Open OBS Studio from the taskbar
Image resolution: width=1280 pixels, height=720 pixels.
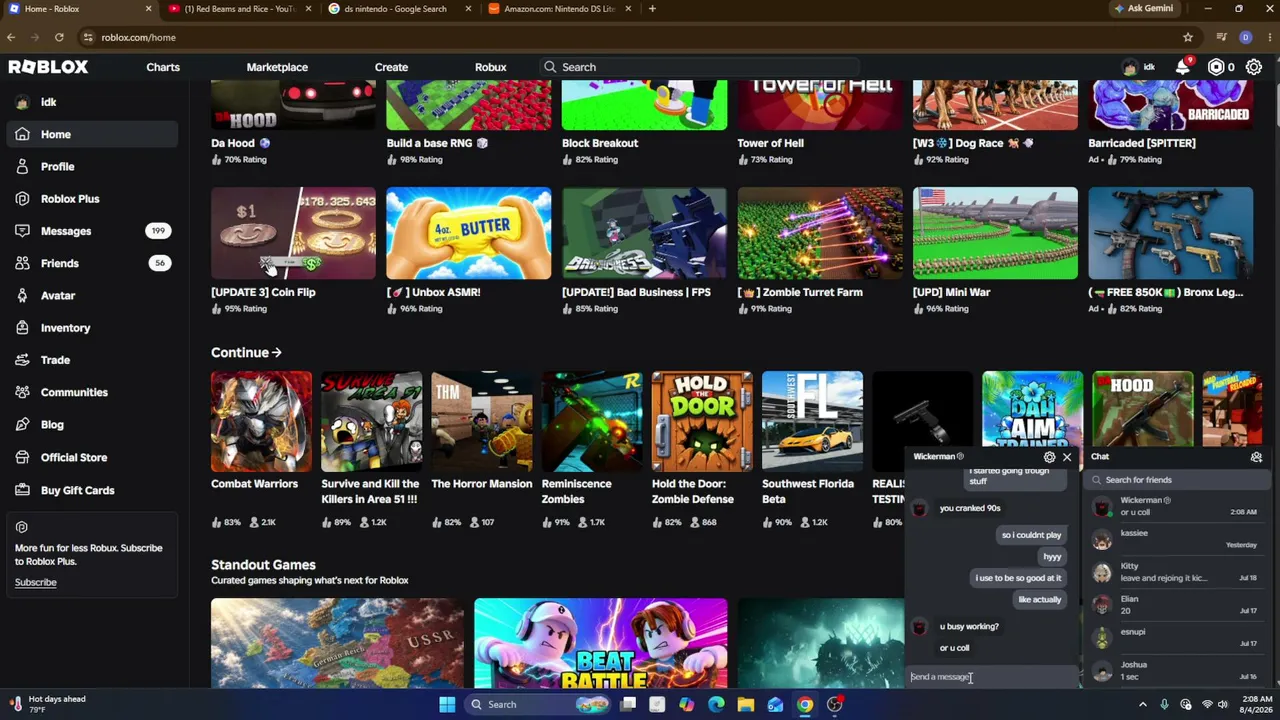pos(835,704)
